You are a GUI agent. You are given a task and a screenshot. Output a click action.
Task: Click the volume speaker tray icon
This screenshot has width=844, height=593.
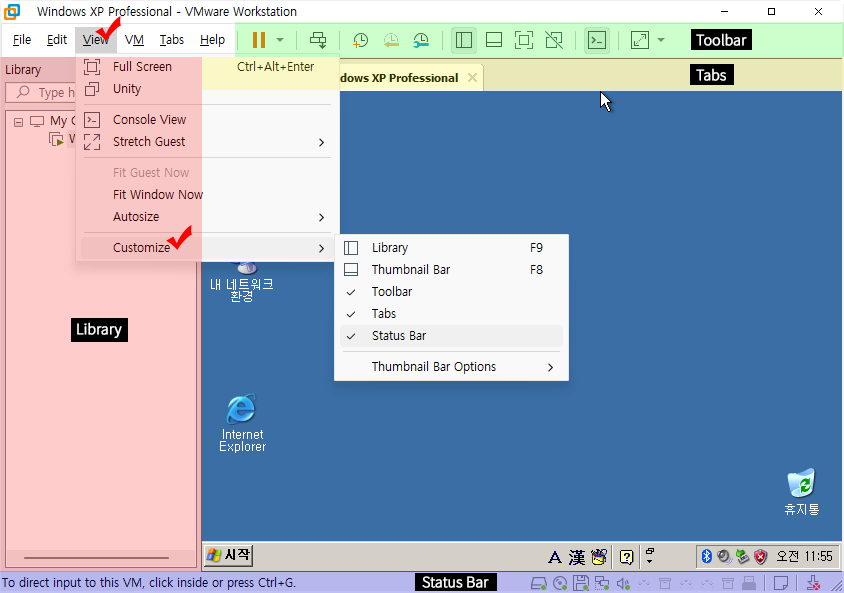tap(725, 556)
